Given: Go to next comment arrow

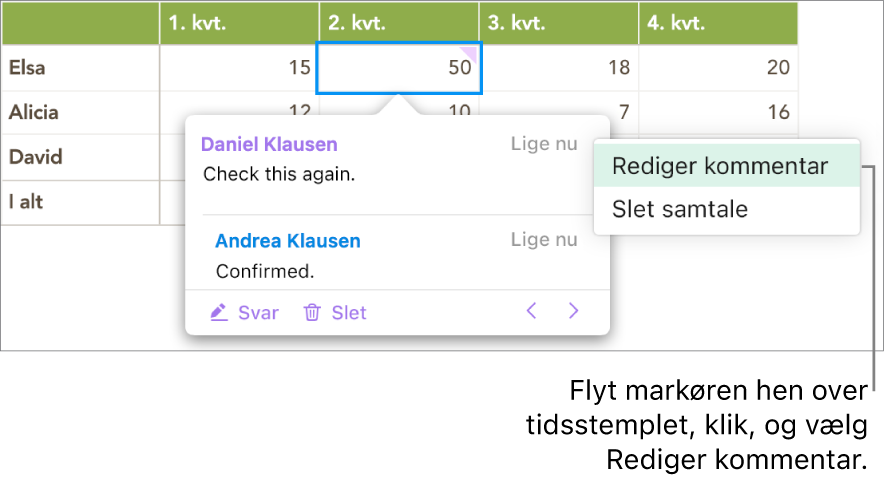Looking at the screenshot, I should click(x=573, y=312).
